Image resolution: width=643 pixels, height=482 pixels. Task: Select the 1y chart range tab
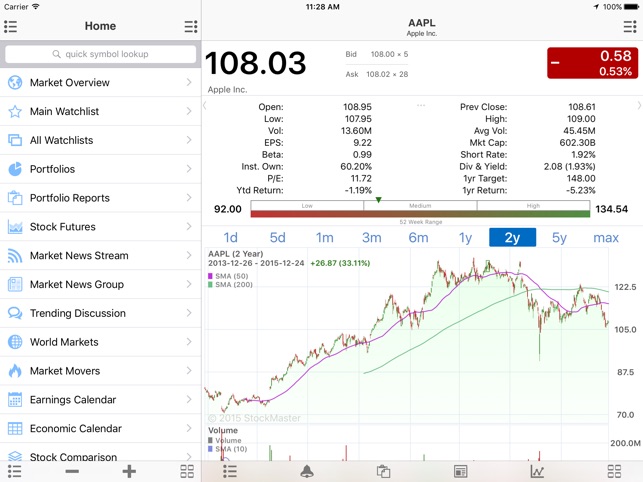click(465, 238)
